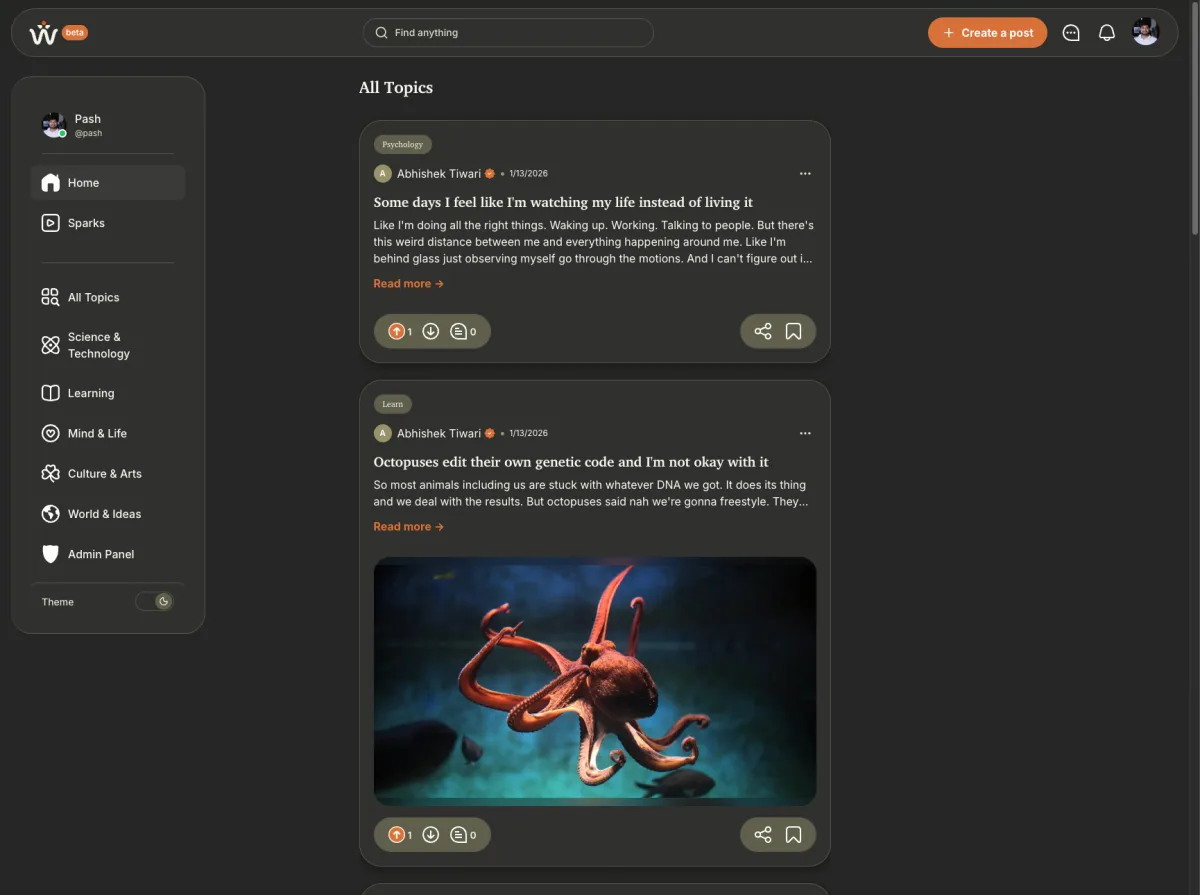Open the options menu on the Psychology post
The height and width of the screenshot is (895, 1200).
tap(806, 173)
